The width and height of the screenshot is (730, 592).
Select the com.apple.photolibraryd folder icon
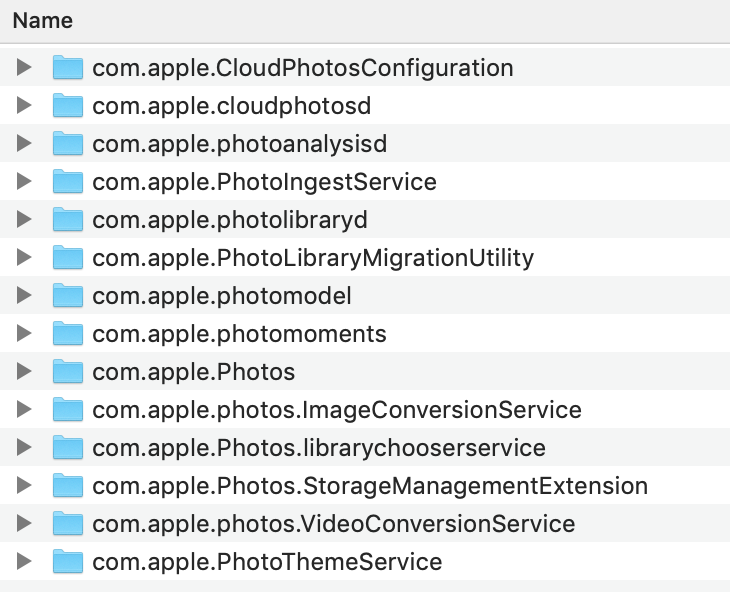(x=67, y=220)
